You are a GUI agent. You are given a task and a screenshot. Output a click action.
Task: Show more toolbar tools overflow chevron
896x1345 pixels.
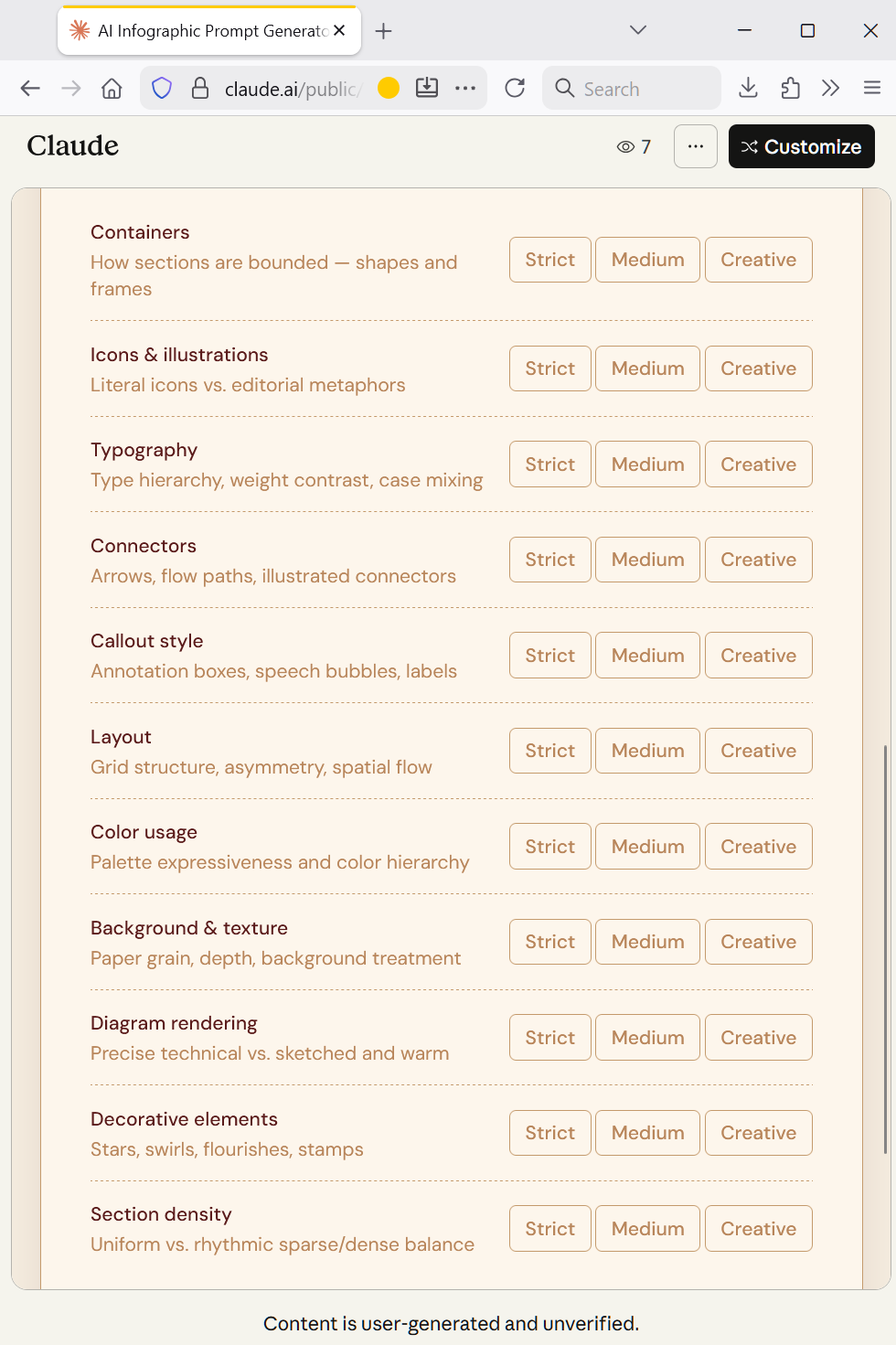830,89
